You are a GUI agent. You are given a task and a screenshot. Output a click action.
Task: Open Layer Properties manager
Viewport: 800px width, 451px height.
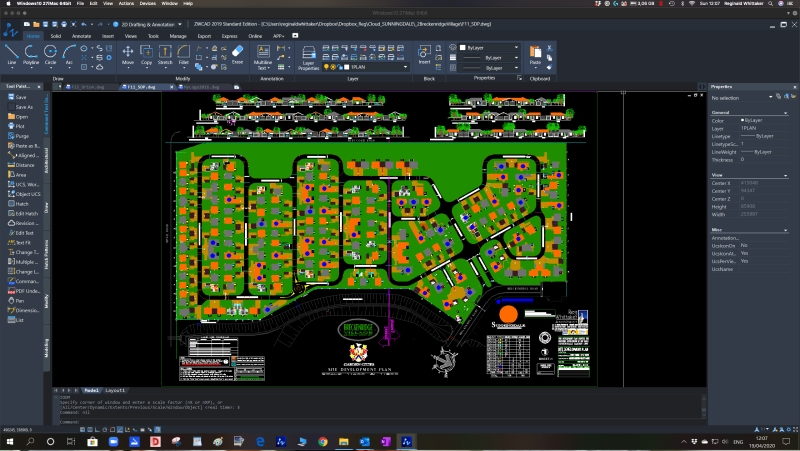click(310, 55)
